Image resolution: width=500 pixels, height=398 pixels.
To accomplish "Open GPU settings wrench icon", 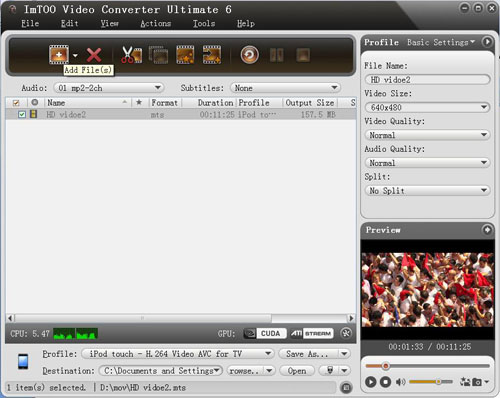I will pyautogui.click(x=346, y=333).
